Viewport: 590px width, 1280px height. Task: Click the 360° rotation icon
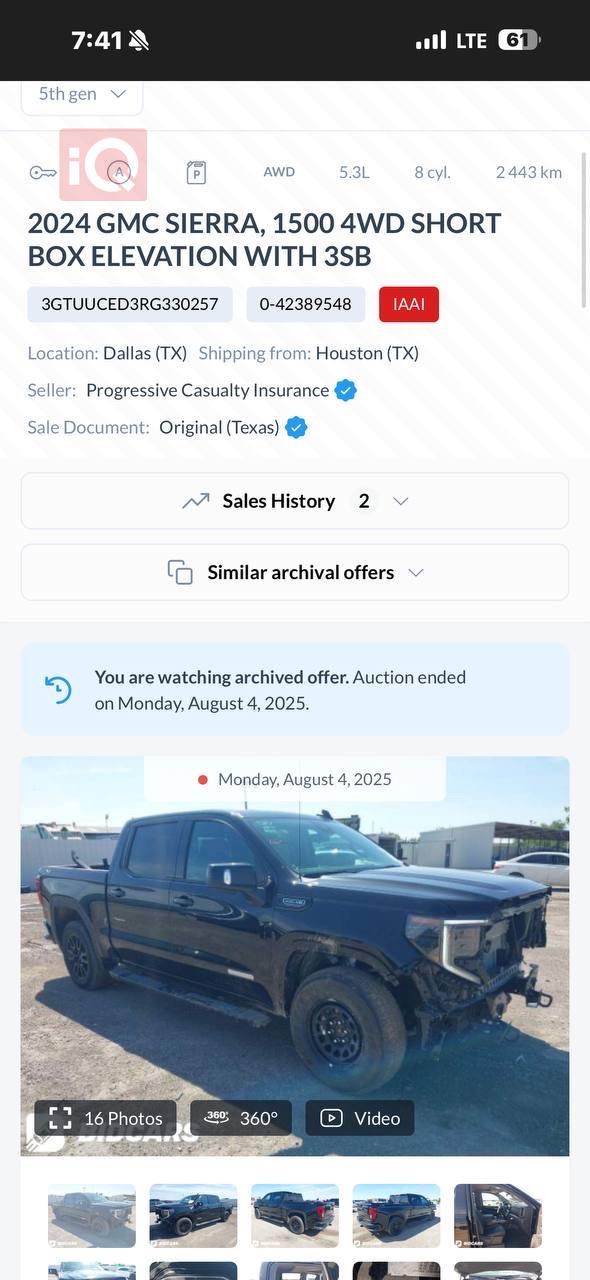pos(217,1117)
